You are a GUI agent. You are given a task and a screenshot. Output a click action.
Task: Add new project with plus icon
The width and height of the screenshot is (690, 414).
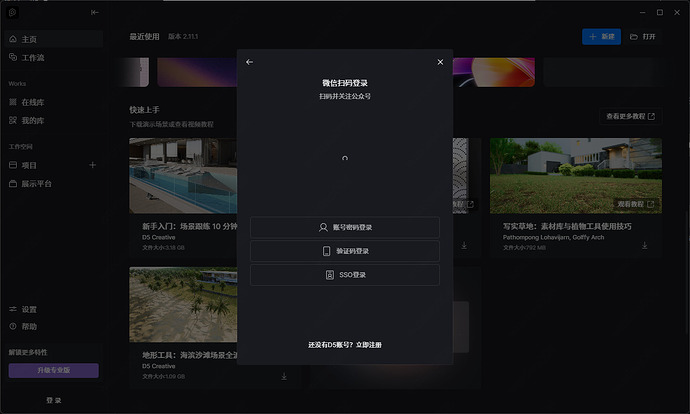click(x=92, y=165)
